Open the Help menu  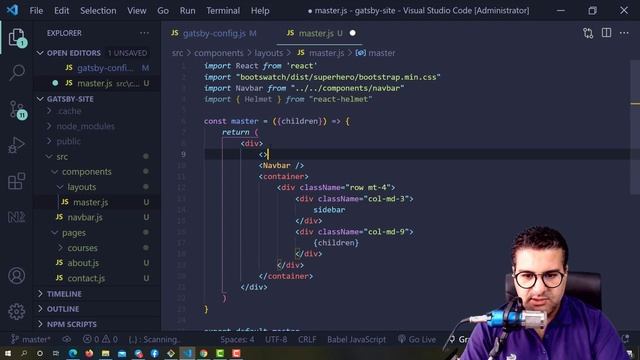pos(260,11)
